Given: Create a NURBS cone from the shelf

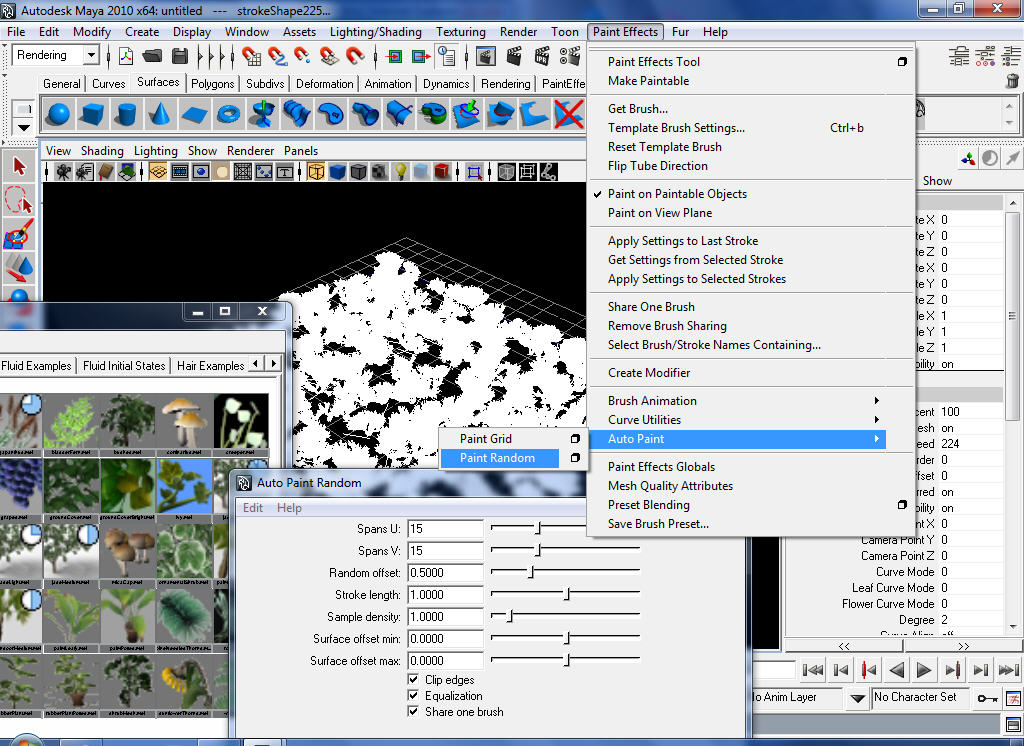Looking at the screenshot, I should (x=159, y=114).
